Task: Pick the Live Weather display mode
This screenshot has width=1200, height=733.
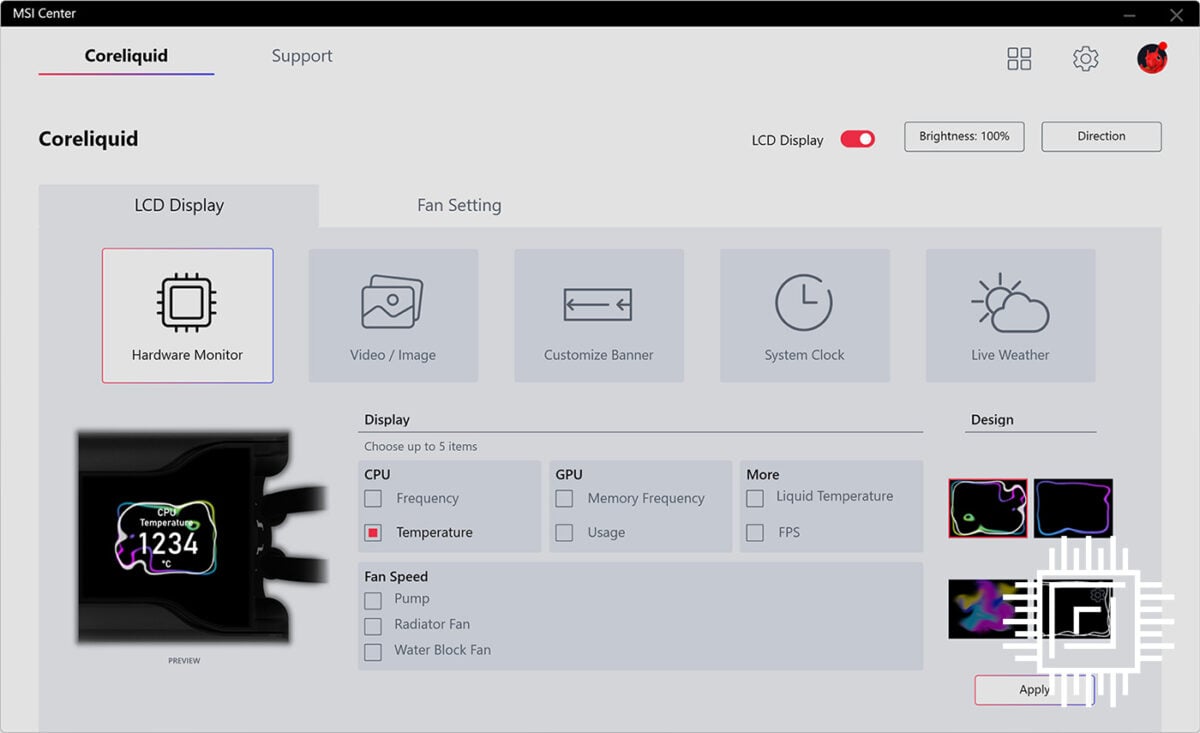Action: click(1010, 316)
